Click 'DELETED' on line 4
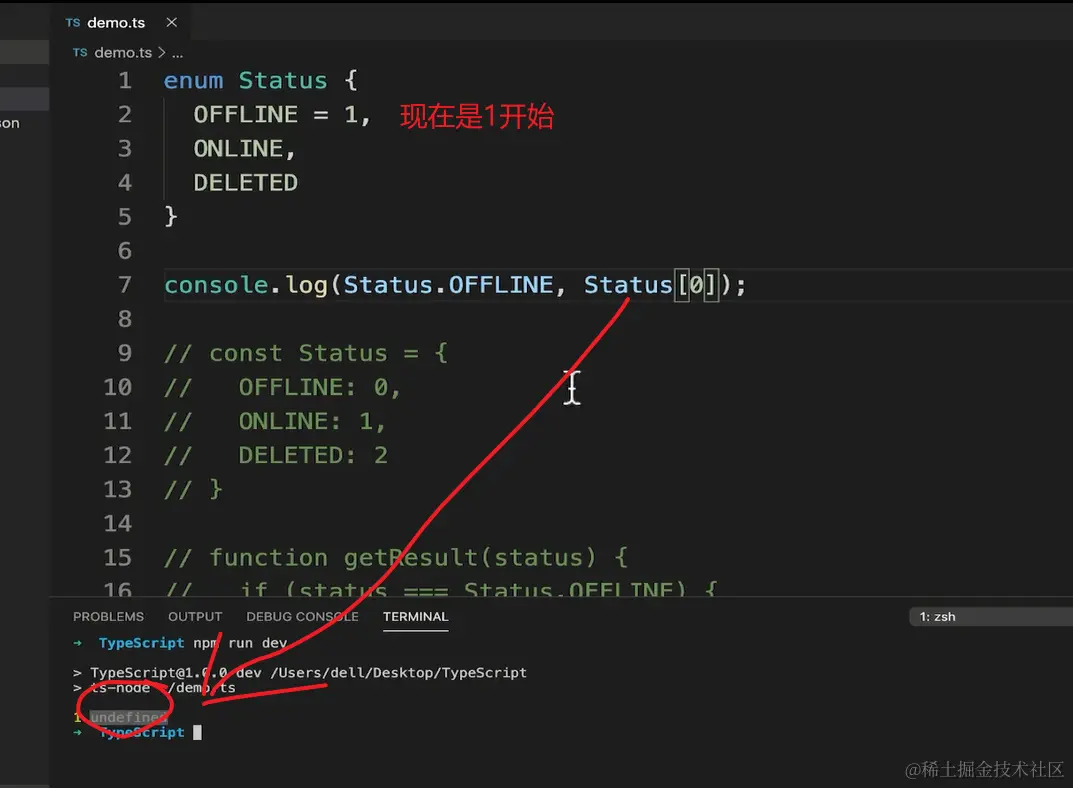Viewport: 1073px width, 788px height. (246, 183)
